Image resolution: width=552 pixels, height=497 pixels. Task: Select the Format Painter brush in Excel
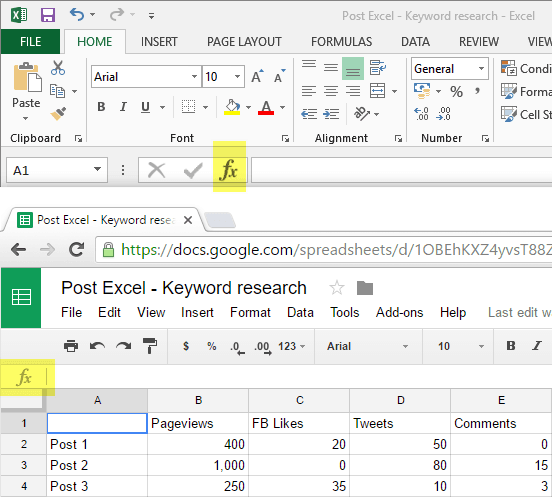coord(58,113)
